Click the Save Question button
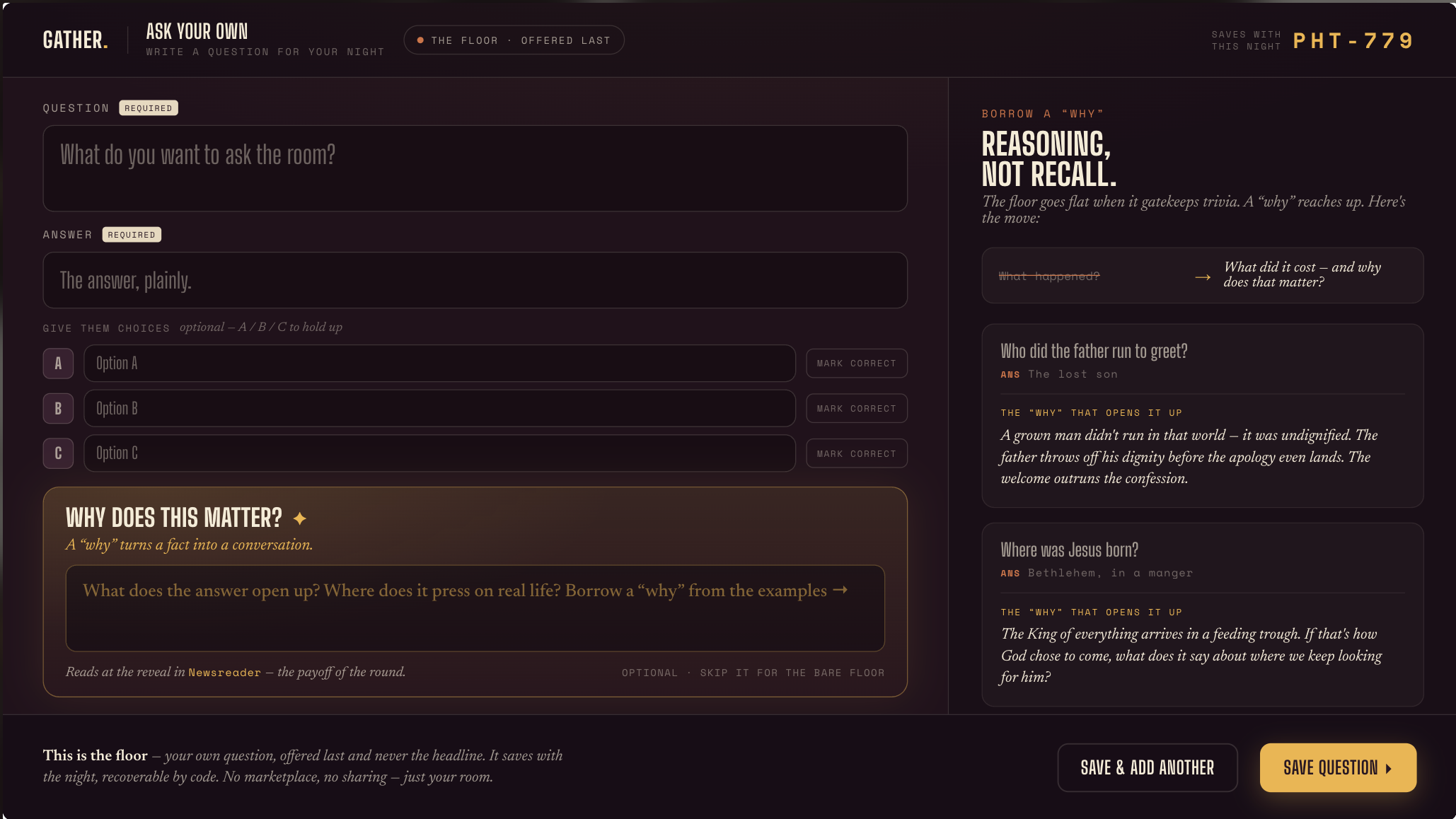Screen dimensions: 1456x819 [1338, 767]
